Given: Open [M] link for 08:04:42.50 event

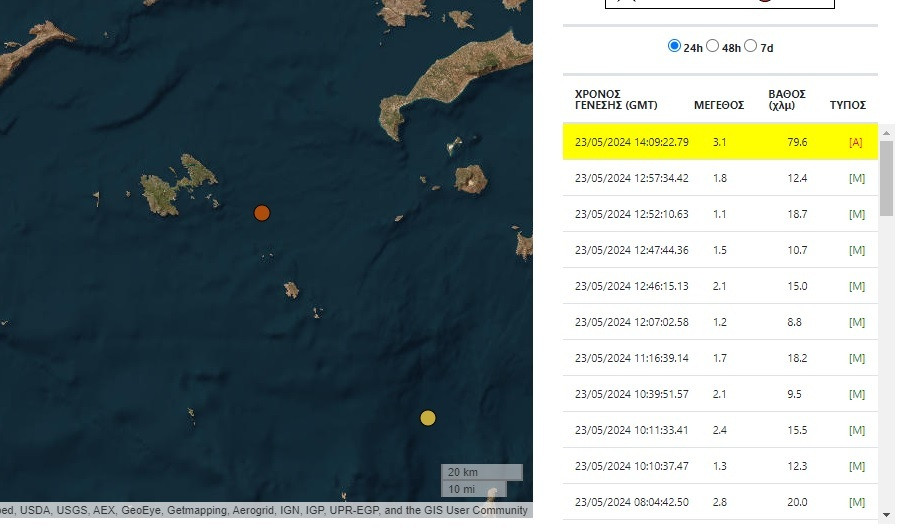Looking at the screenshot, I should [x=857, y=502].
